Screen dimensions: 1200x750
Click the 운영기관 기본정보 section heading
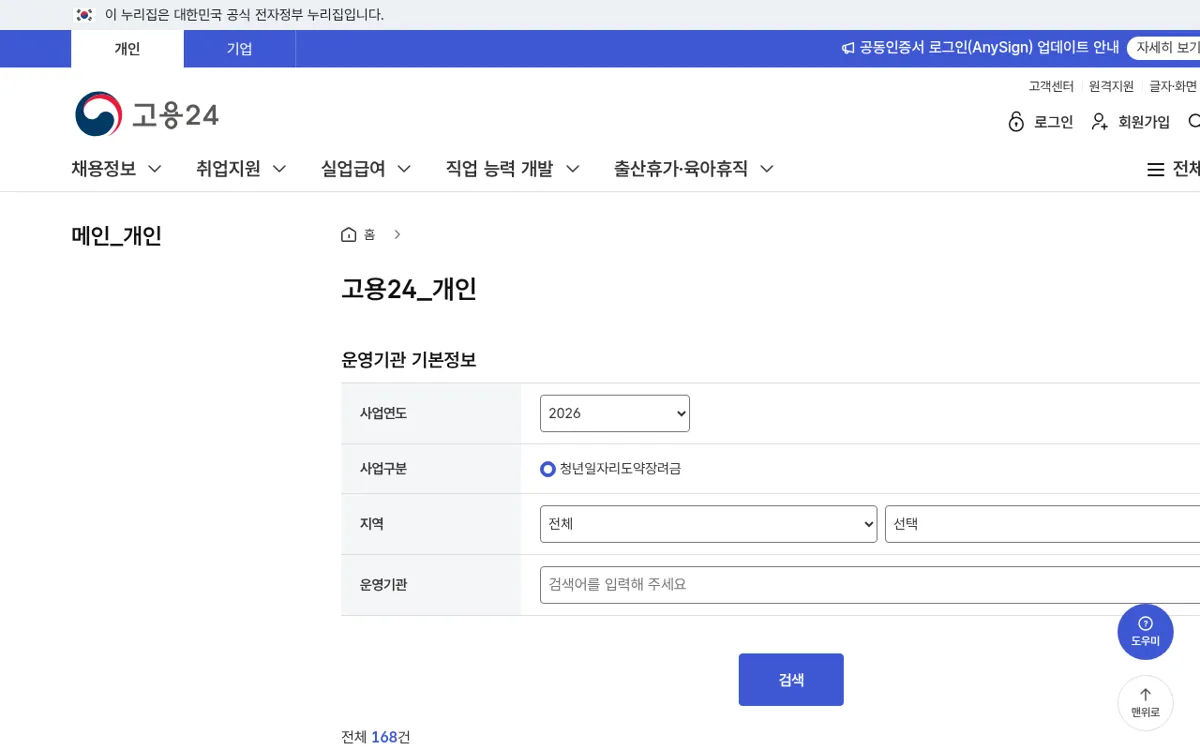[x=409, y=360]
